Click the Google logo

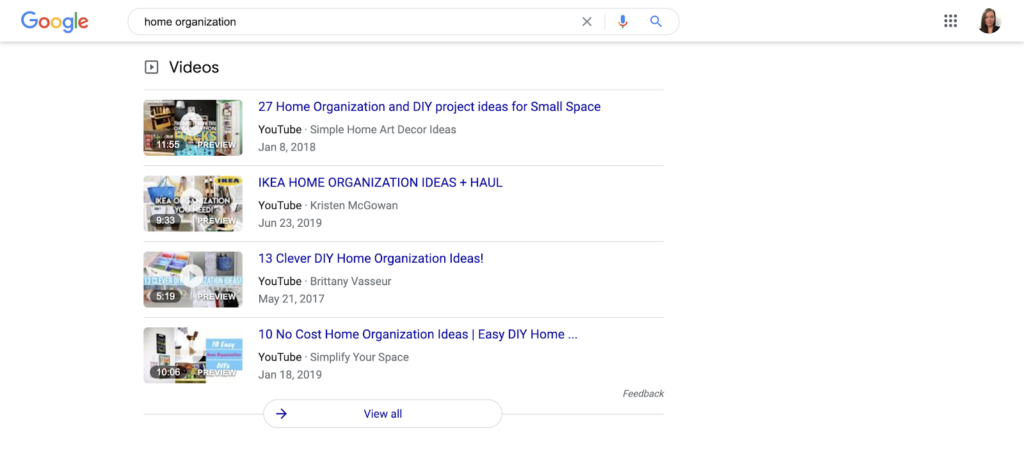point(55,22)
